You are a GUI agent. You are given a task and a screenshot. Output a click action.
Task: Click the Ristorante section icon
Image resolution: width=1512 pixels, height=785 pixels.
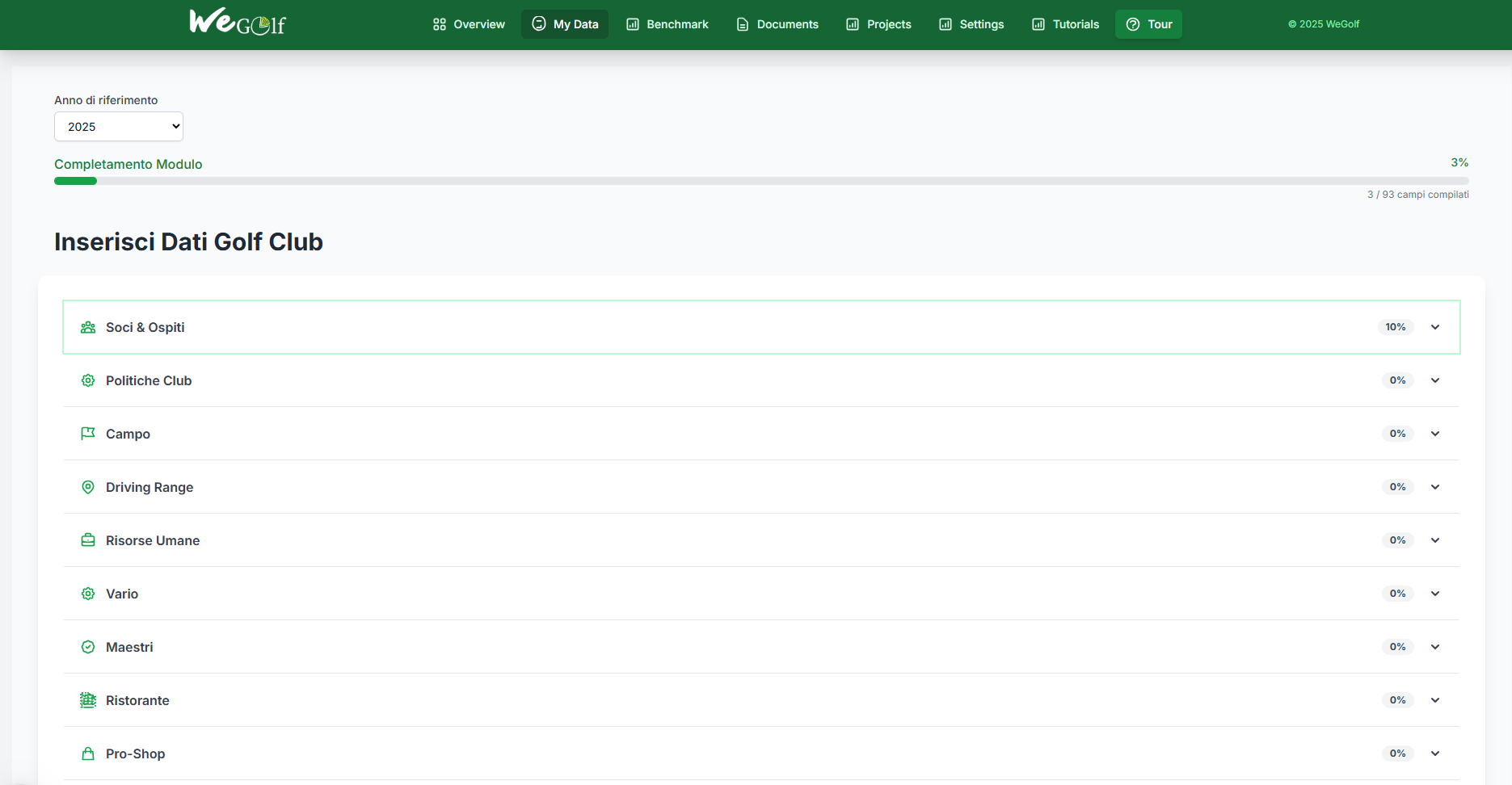88,700
